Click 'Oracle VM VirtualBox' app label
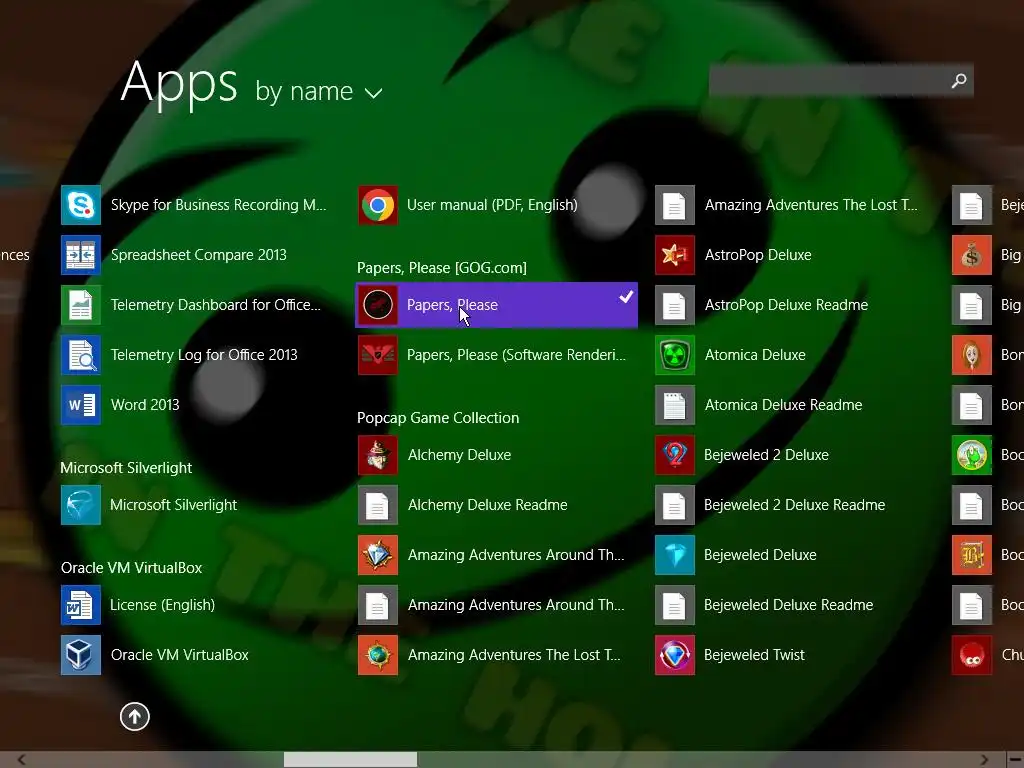Image resolution: width=1024 pixels, height=768 pixels. 180,655
